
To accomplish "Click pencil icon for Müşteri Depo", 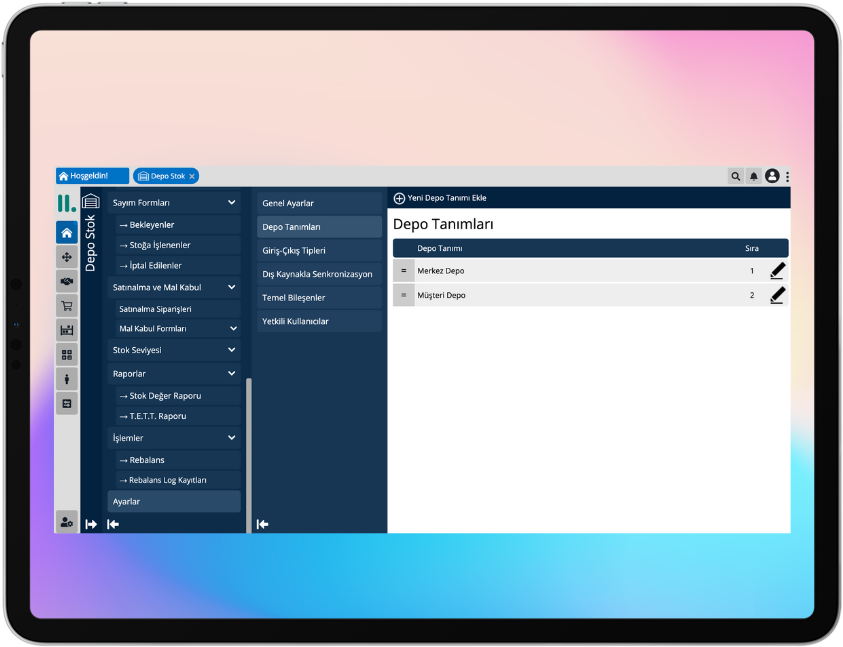I will (777, 295).
